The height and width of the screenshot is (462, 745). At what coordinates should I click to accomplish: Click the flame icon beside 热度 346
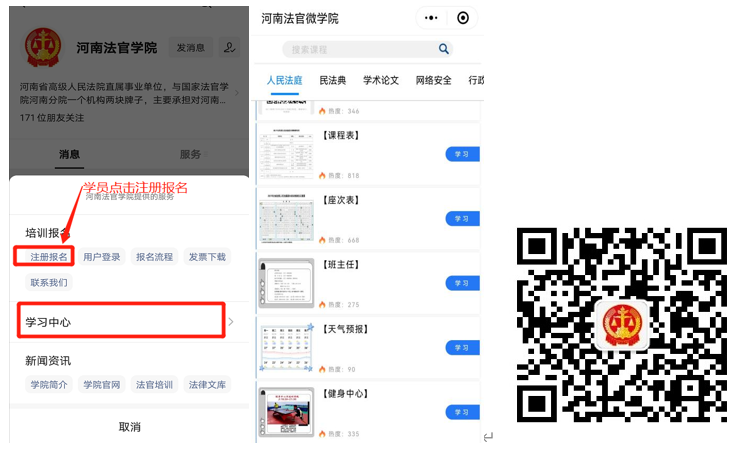(322, 111)
